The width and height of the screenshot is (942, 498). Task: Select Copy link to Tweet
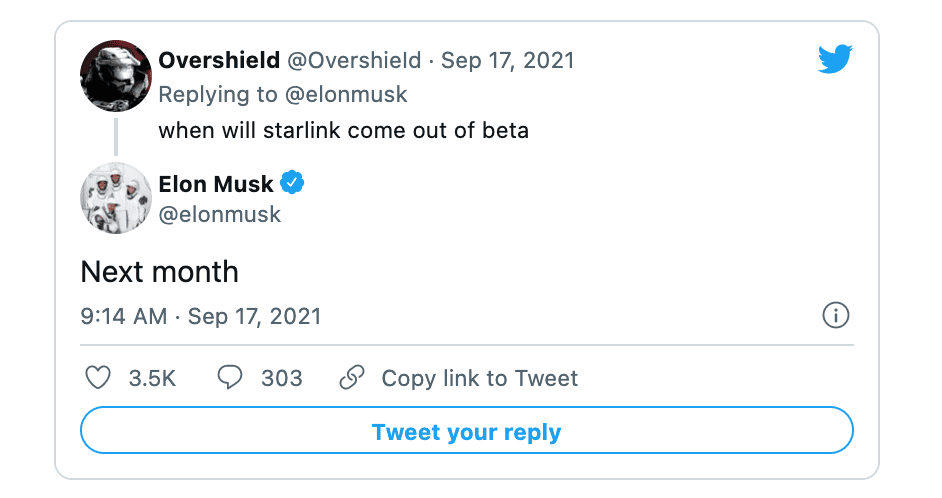tap(479, 378)
